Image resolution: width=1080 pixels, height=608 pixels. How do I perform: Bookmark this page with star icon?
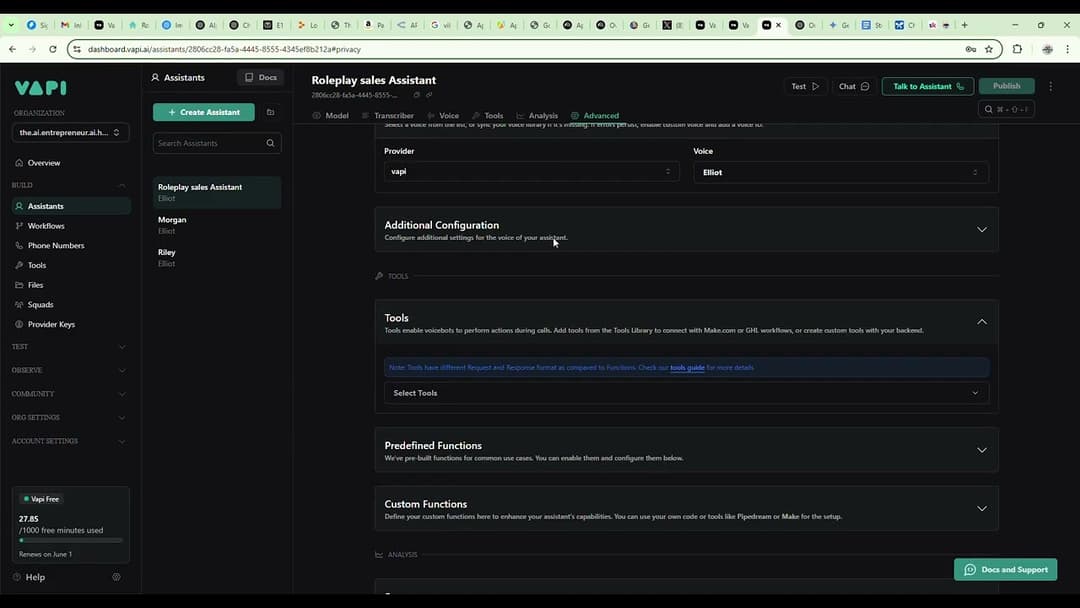pyautogui.click(x=989, y=50)
